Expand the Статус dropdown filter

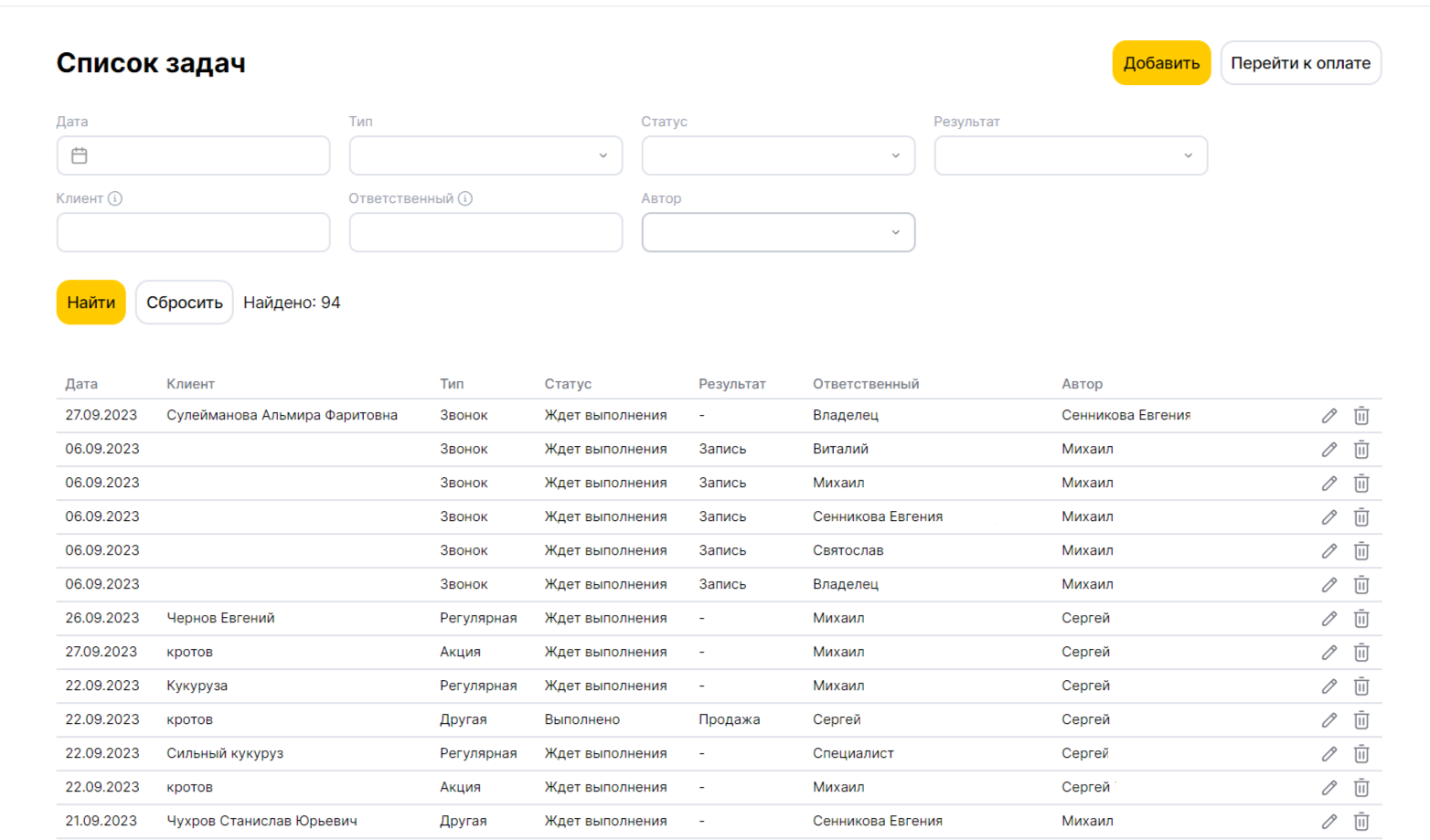pos(778,156)
